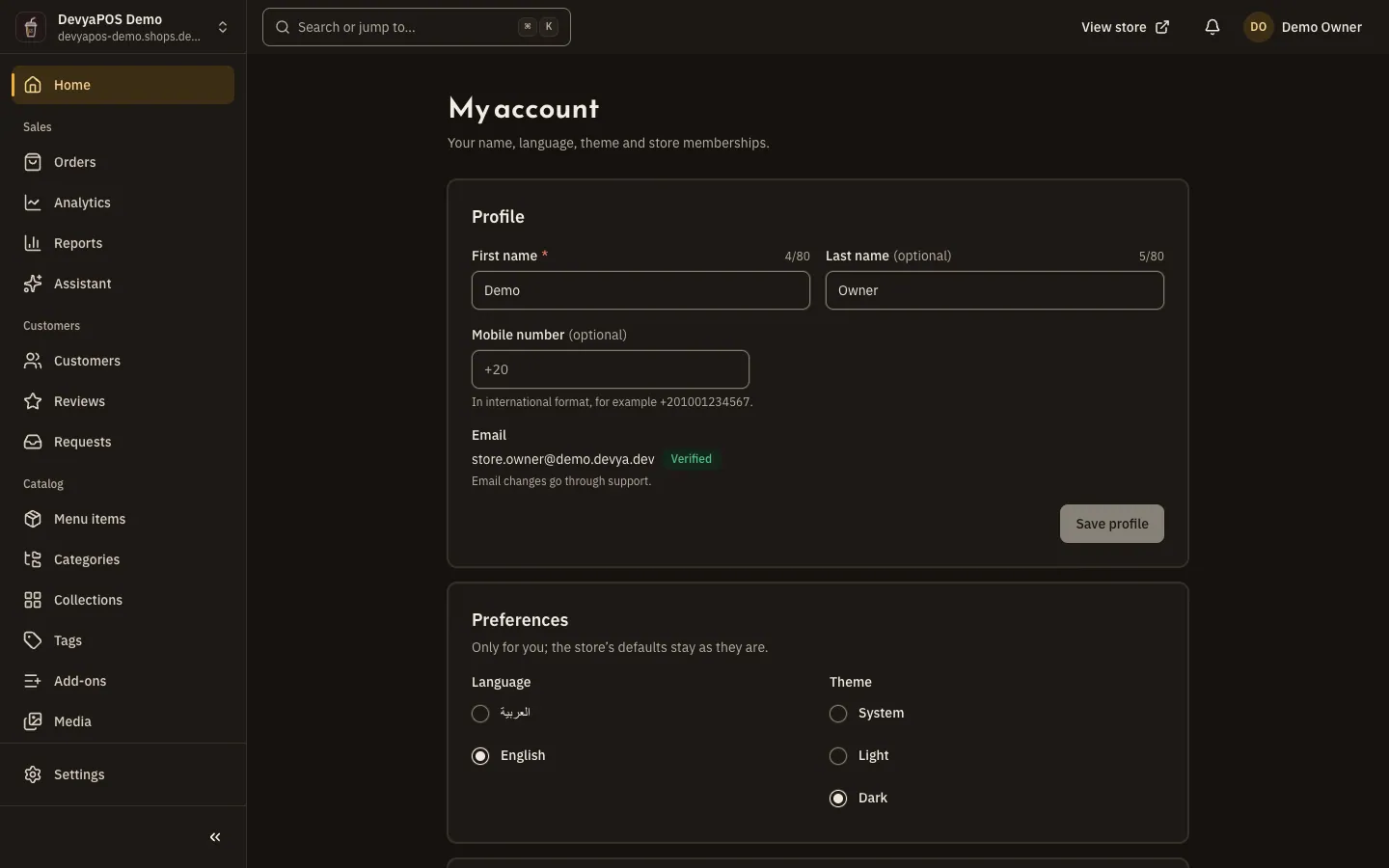This screenshot has height=868, width=1389.
Task: Click the Customers people icon
Action: coord(33,361)
